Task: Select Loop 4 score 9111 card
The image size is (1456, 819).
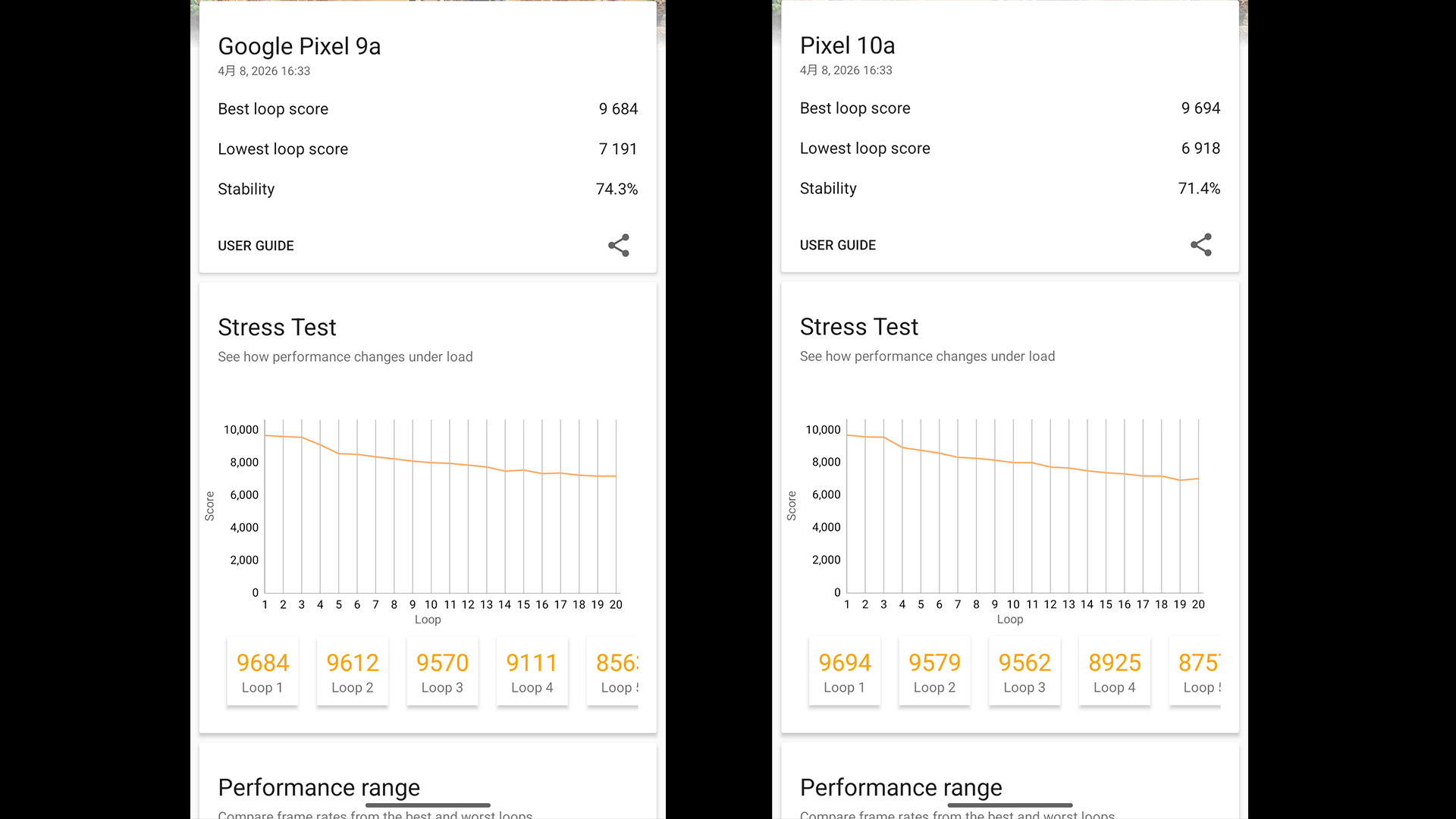Action: coord(532,672)
